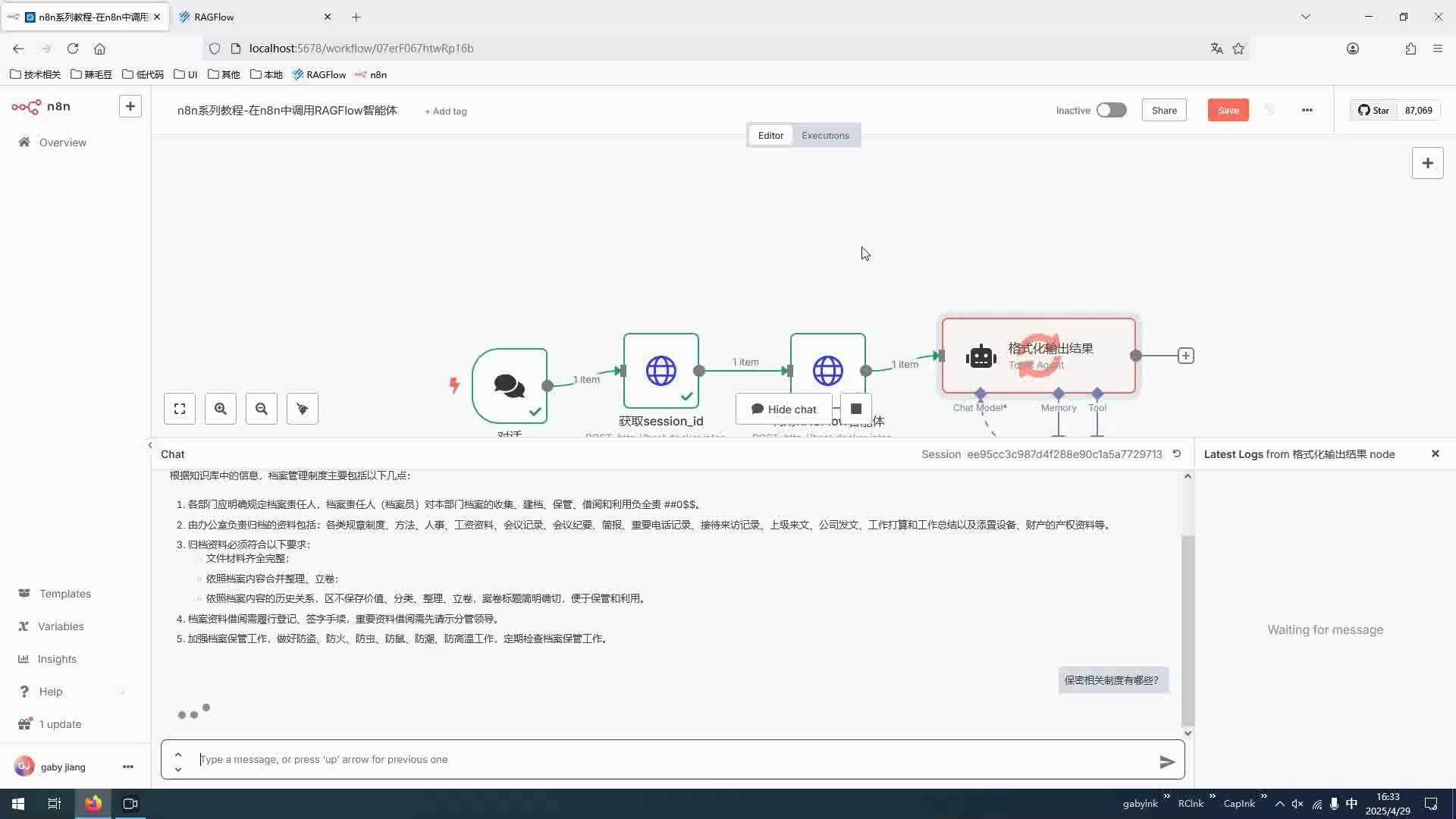Switch to the Executions tab
The width and height of the screenshot is (1456, 819).
tap(825, 135)
